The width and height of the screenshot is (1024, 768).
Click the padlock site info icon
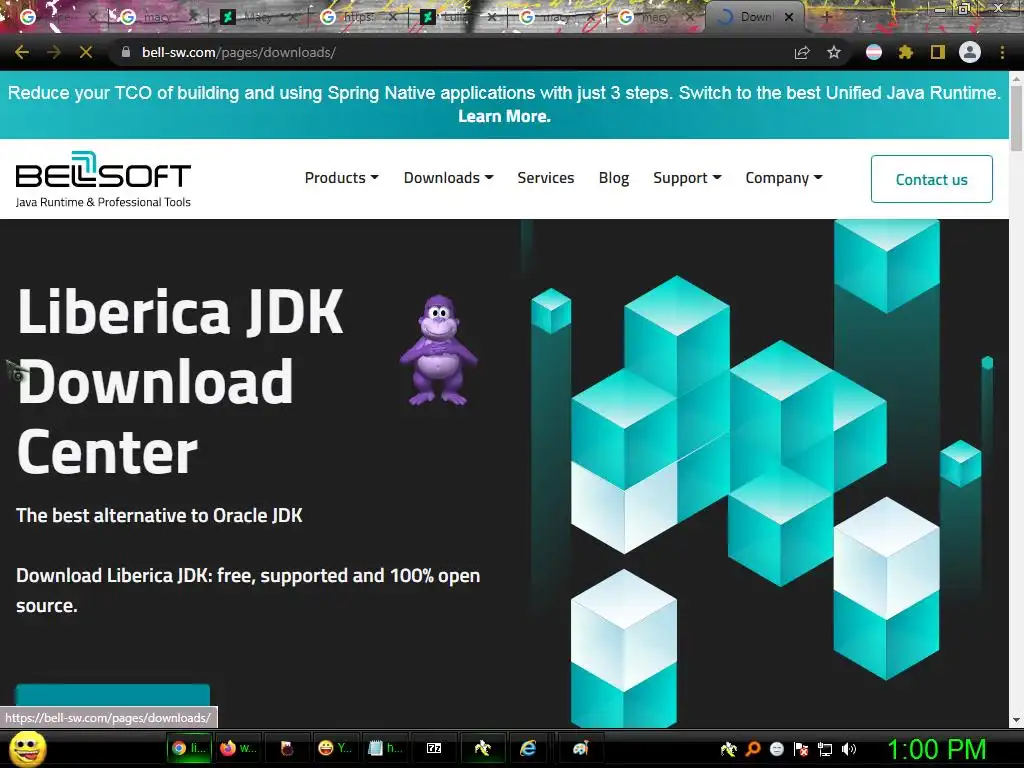(126, 52)
